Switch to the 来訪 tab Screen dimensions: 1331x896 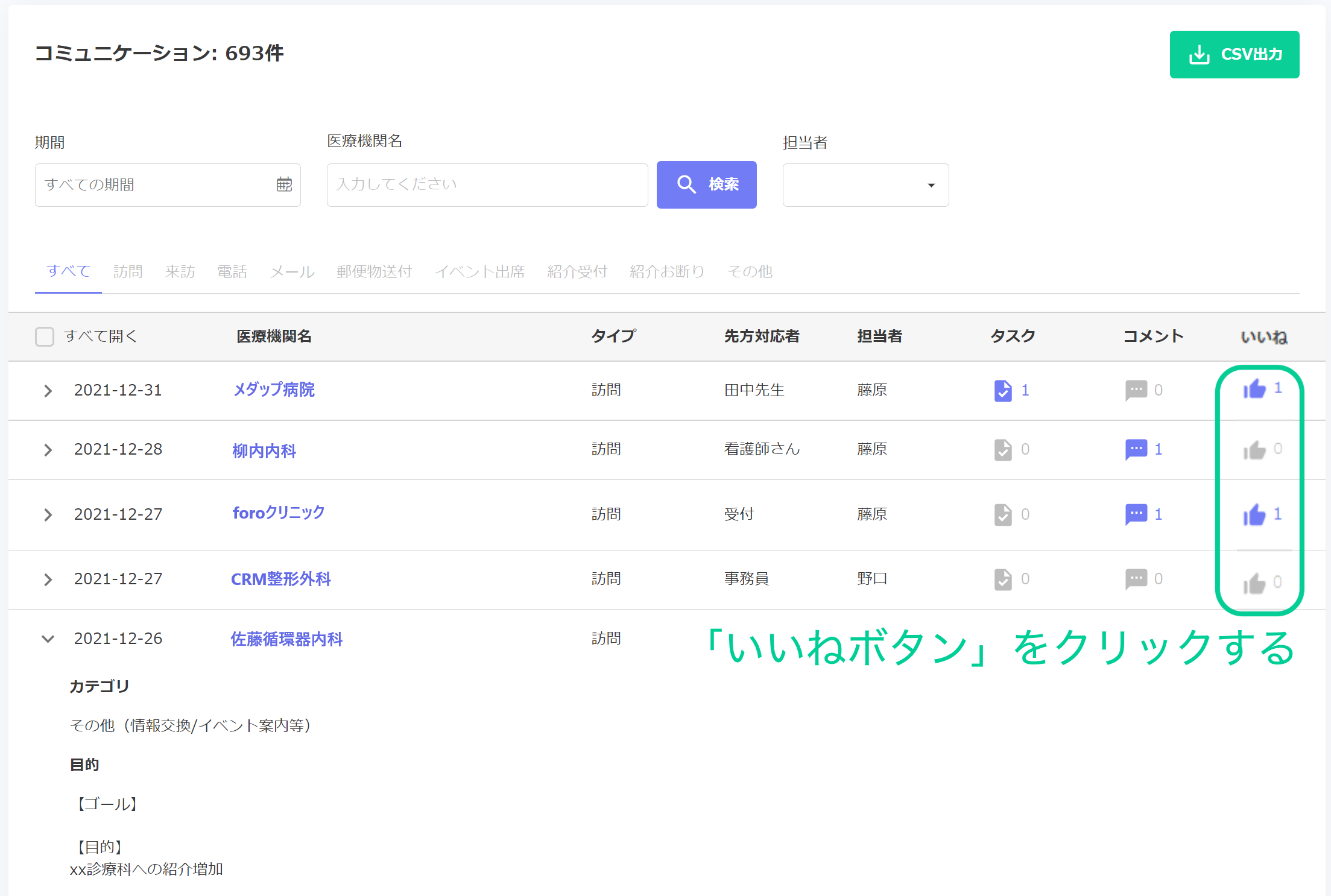click(x=180, y=272)
